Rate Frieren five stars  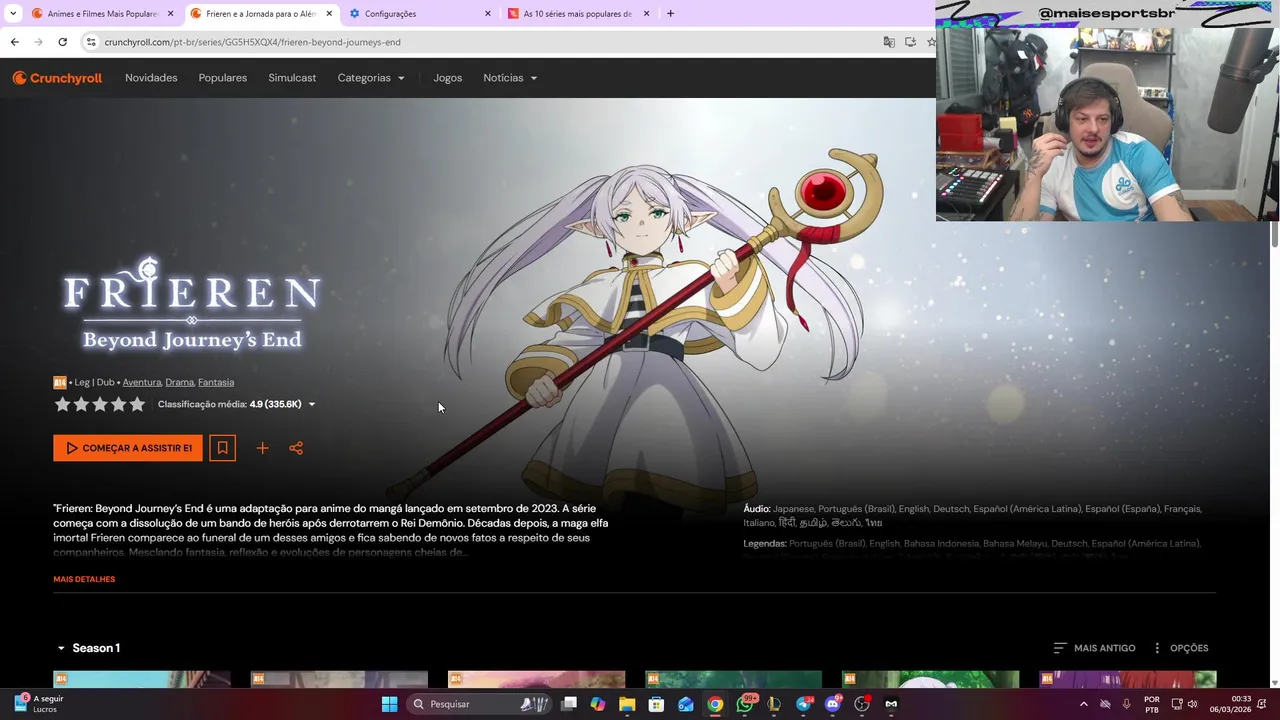(x=137, y=404)
